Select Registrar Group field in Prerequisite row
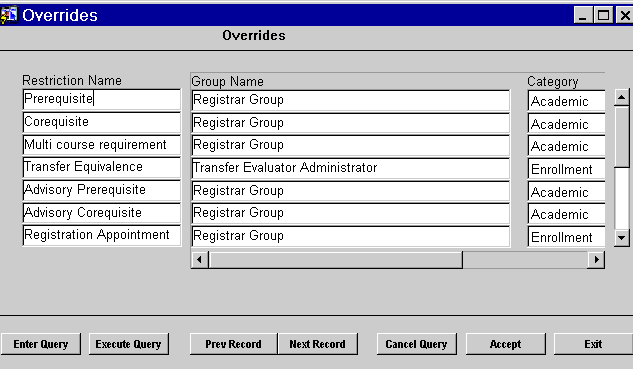 [351, 100]
